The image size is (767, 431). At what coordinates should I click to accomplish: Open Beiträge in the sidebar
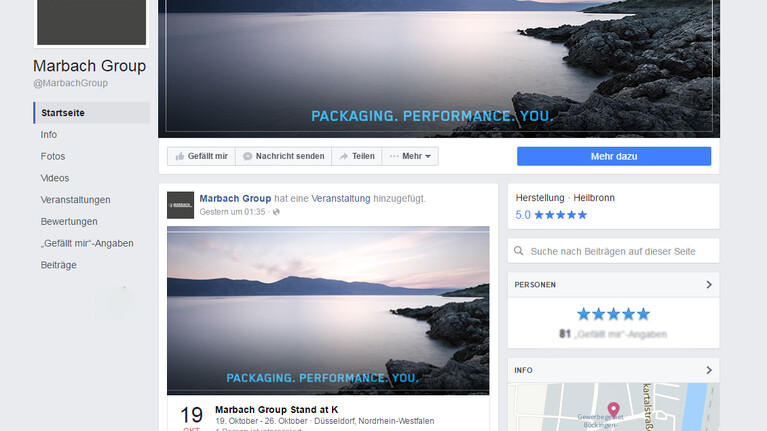tap(59, 265)
